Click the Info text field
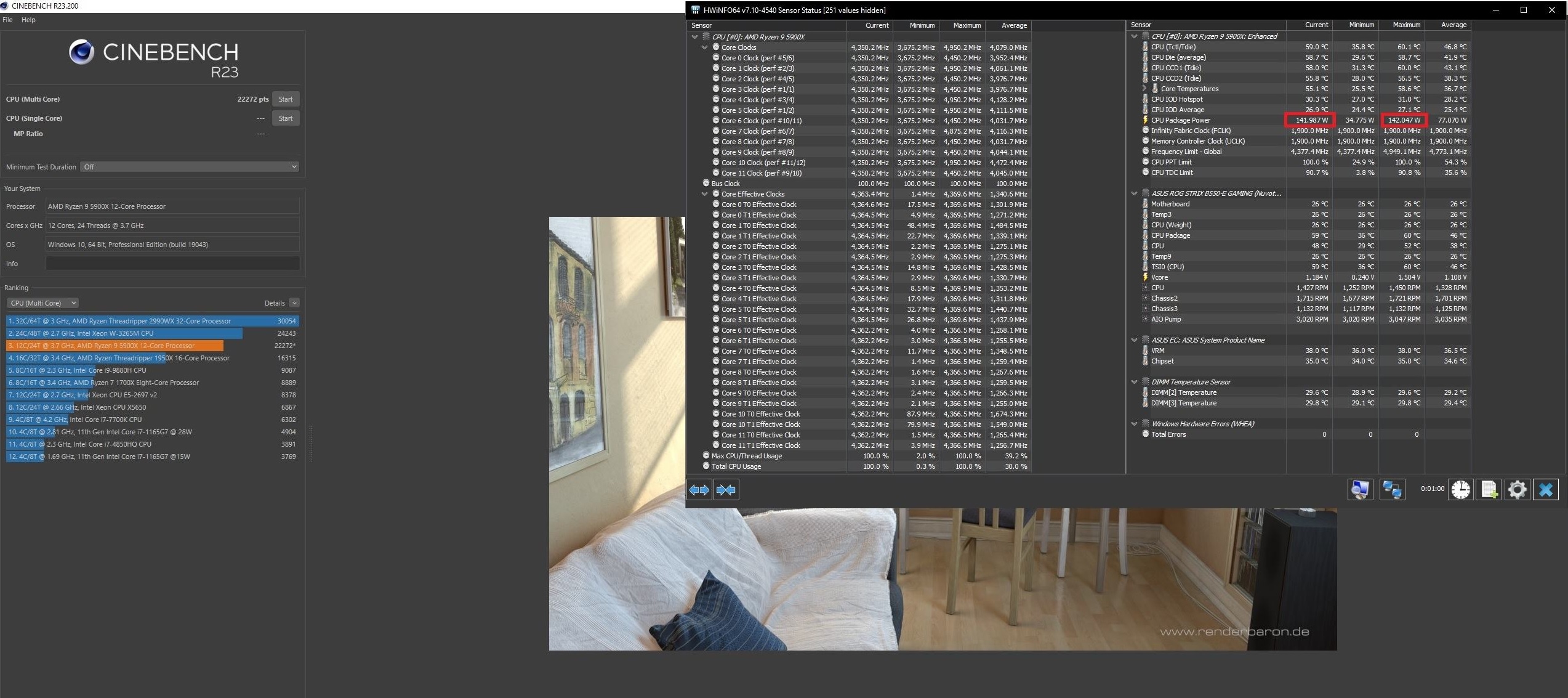Image resolution: width=1568 pixels, height=698 pixels. pyautogui.click(x=172, y=264)
